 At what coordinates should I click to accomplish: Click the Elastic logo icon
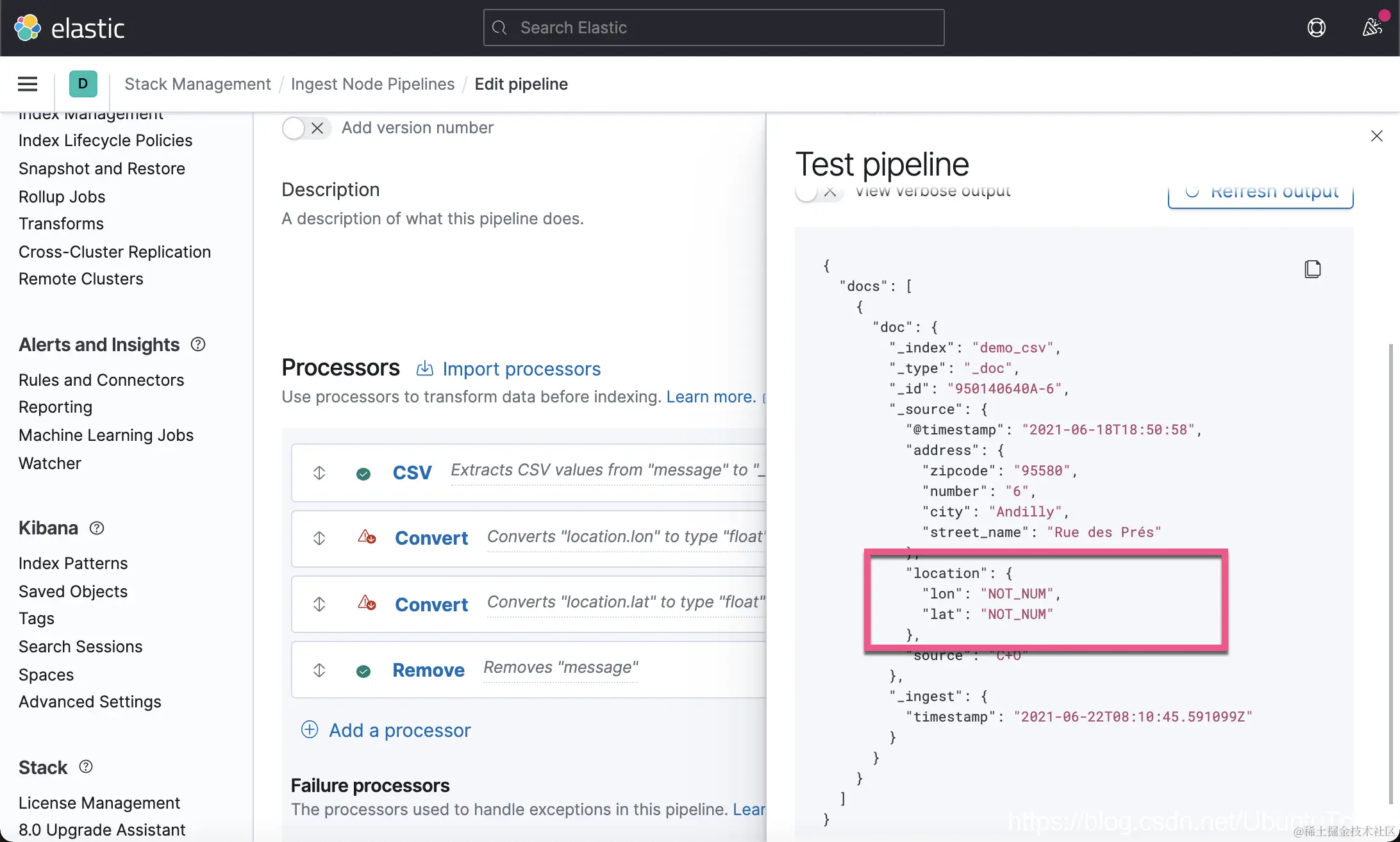28,28
